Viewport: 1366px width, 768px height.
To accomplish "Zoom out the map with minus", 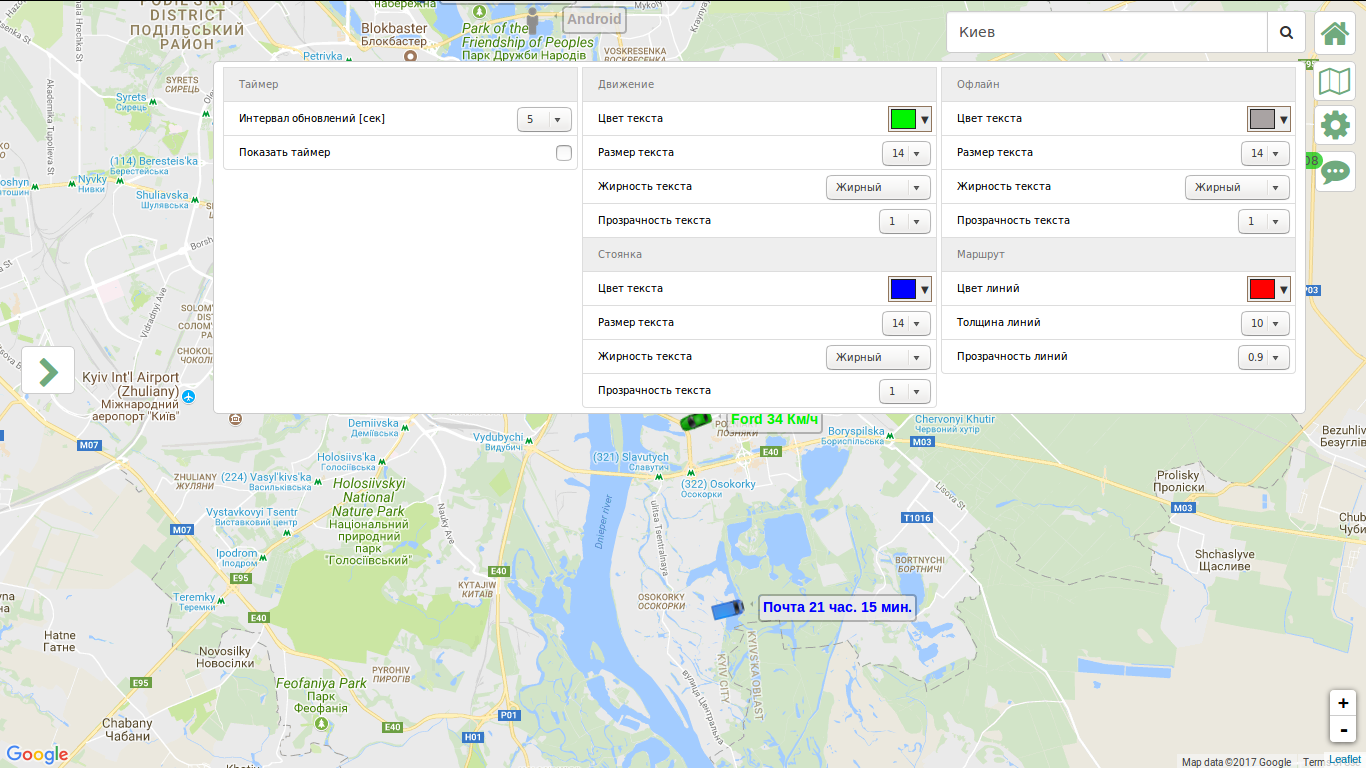I will pyautogui.click(x=1343, y=730).
